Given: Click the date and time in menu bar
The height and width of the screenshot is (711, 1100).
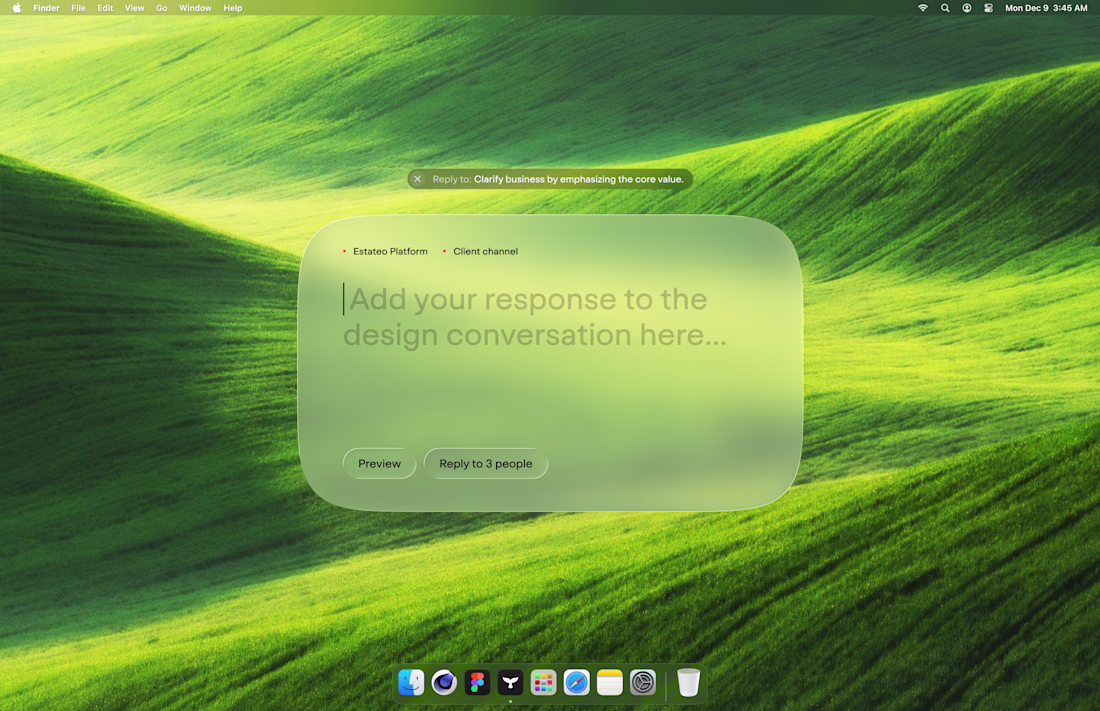Looking at the screenshot, I should (1046, 8).
